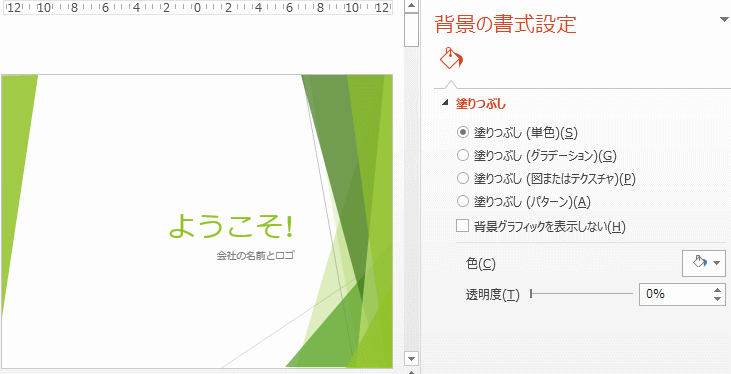Viewport: 731px width, 374px height.
Task: Select solid fill radio option 塗りつぶし (単色)
Action: pos(517,133)
